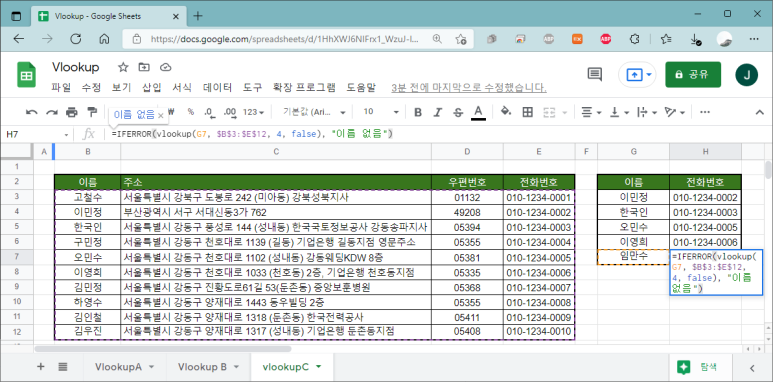Show all sheets list
773x382 pixels.
(63, 366)
